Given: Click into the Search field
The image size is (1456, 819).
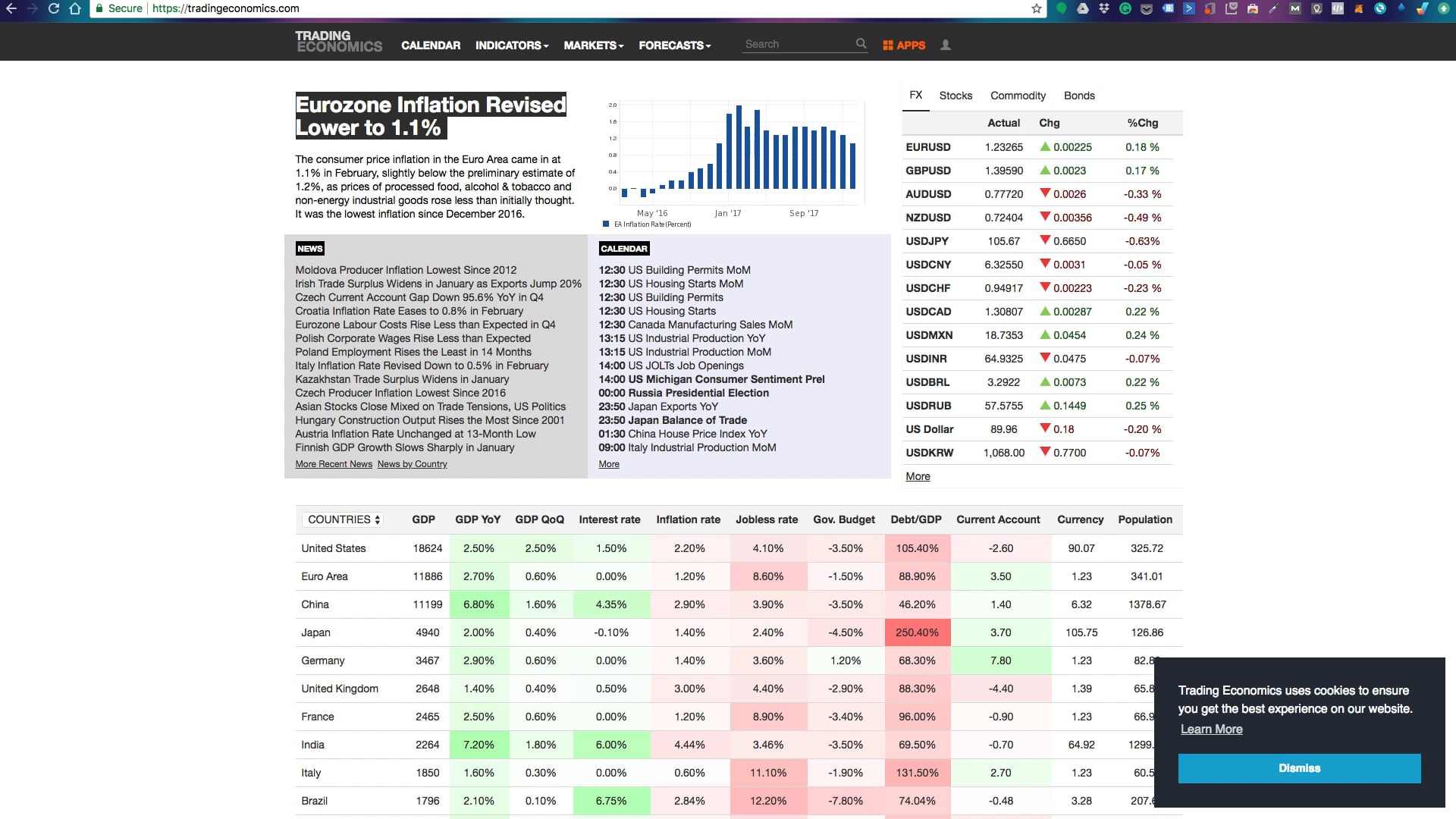Looking at the screenshot, I should [798, 44].
